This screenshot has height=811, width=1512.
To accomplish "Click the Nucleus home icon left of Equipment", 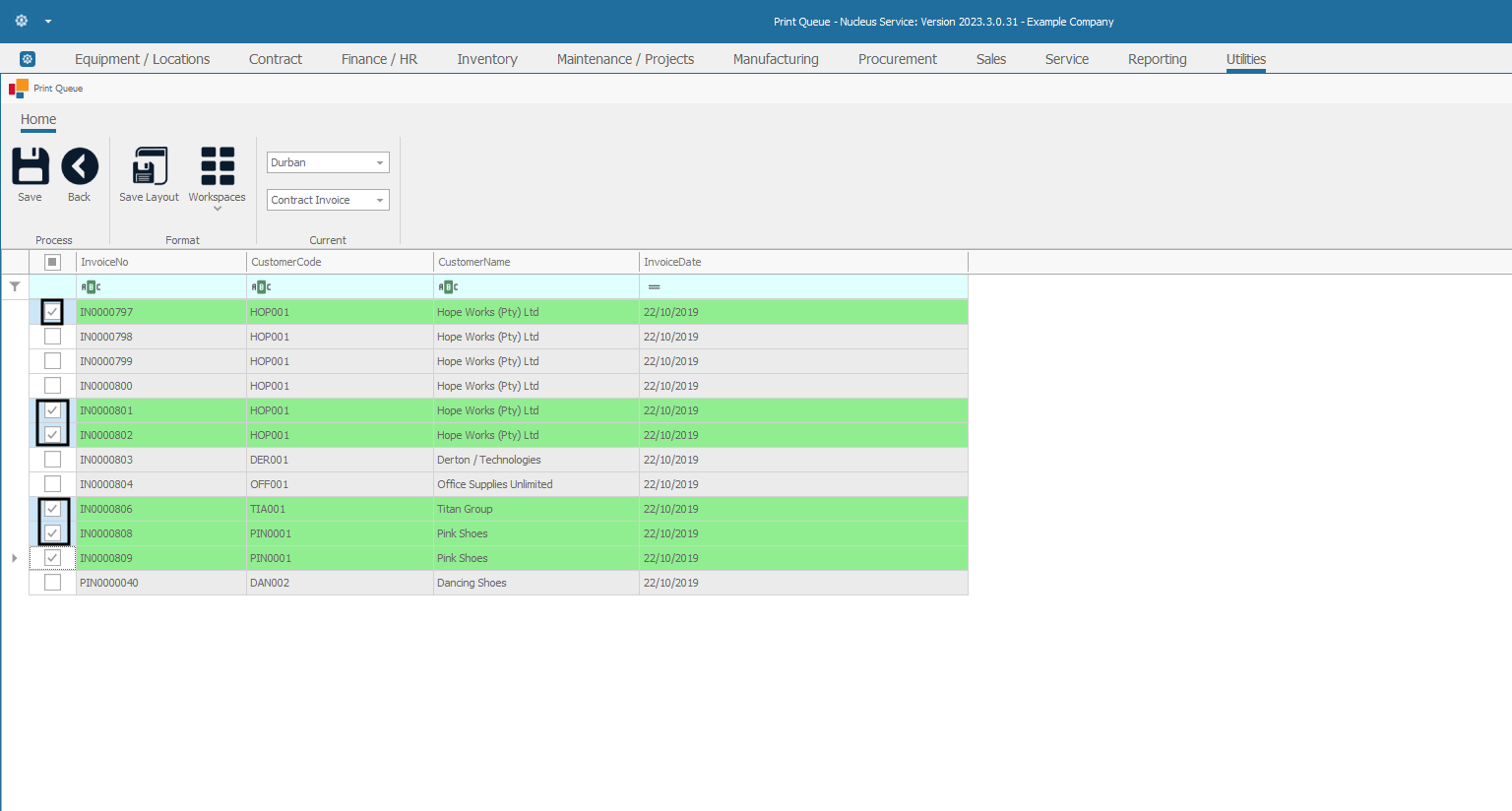I will coord(28,59).
